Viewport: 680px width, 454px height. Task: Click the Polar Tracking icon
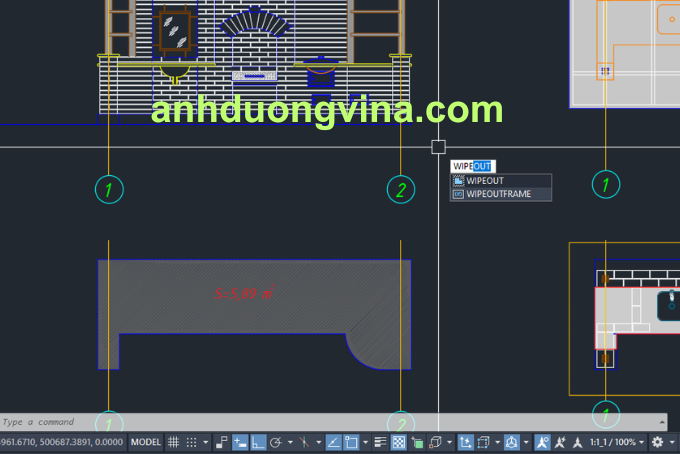tap(275, 442)
